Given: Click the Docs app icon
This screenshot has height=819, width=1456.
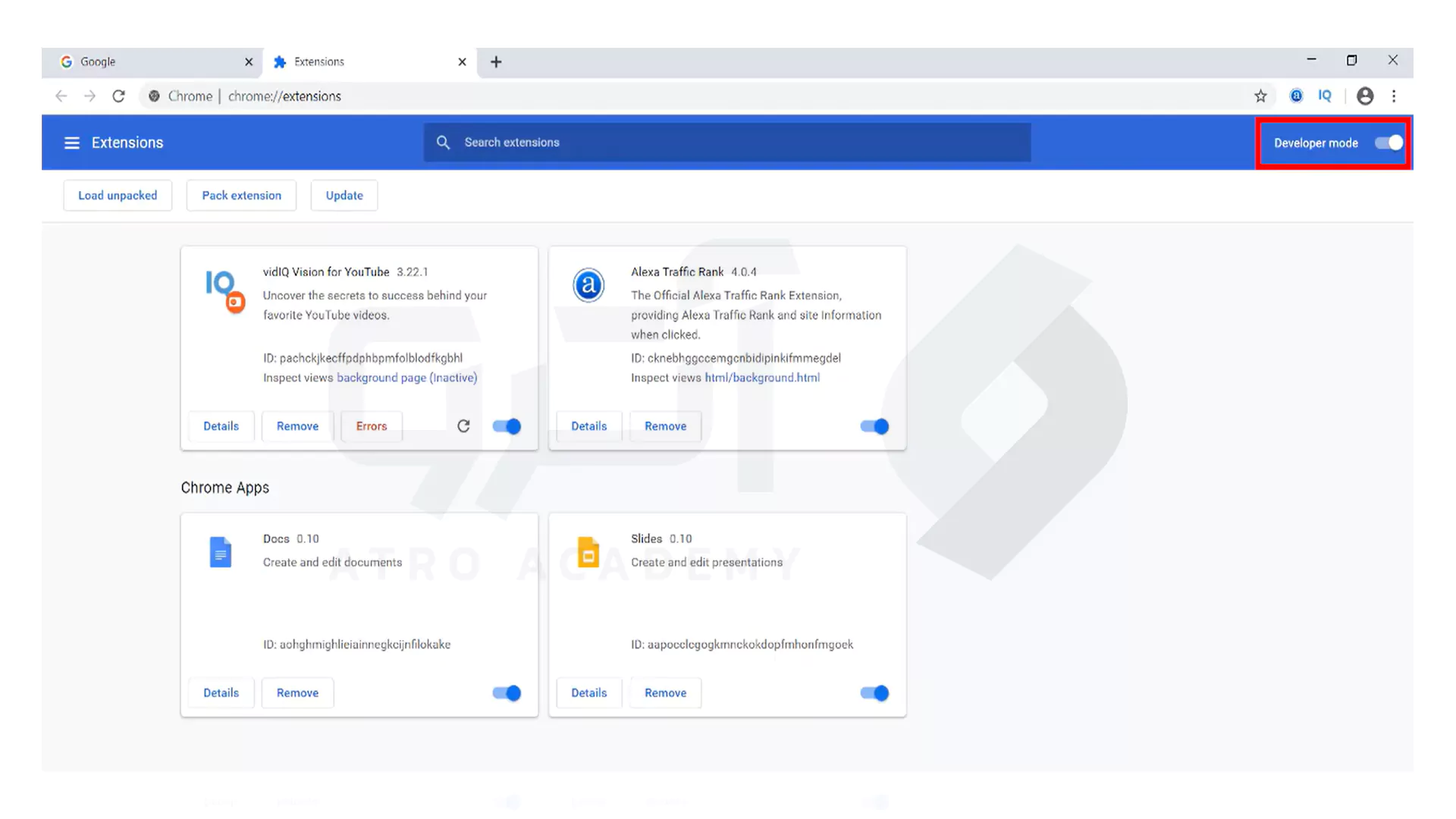Looking at the screenshot, I should point(220,552).
